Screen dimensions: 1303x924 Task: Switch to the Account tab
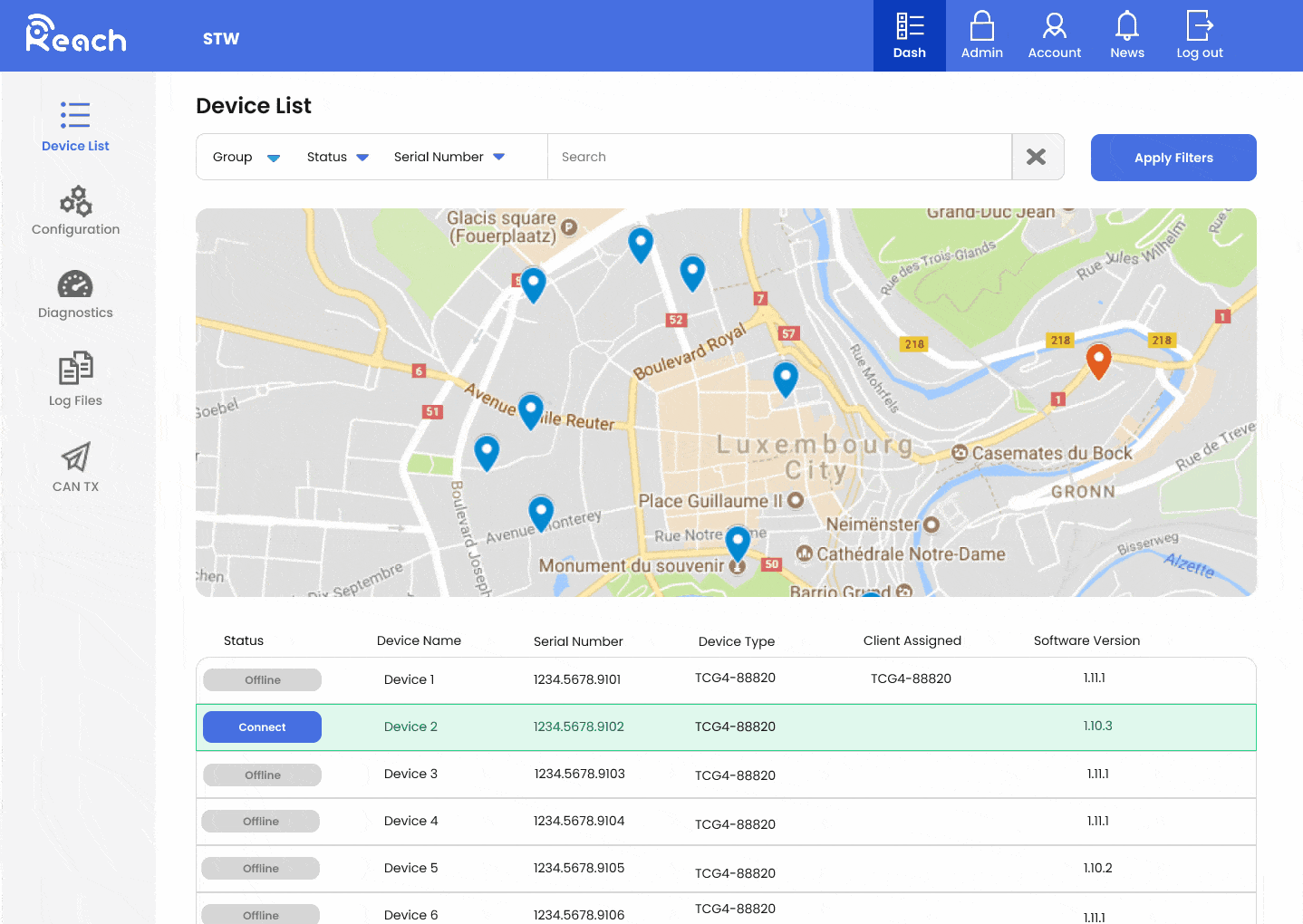click(x=1054, y=27)
